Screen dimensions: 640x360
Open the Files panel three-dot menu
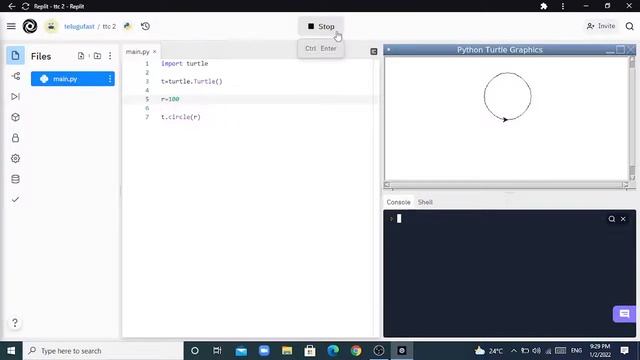point(110,56)
